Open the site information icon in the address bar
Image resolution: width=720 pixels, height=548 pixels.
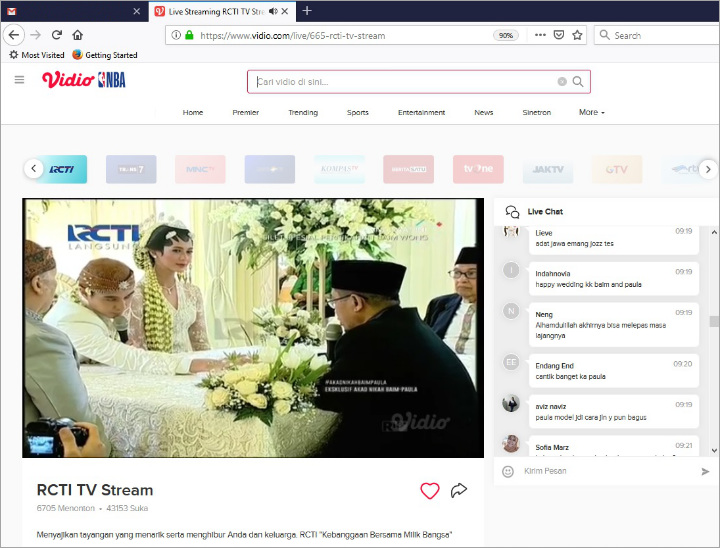click(176, 35)
